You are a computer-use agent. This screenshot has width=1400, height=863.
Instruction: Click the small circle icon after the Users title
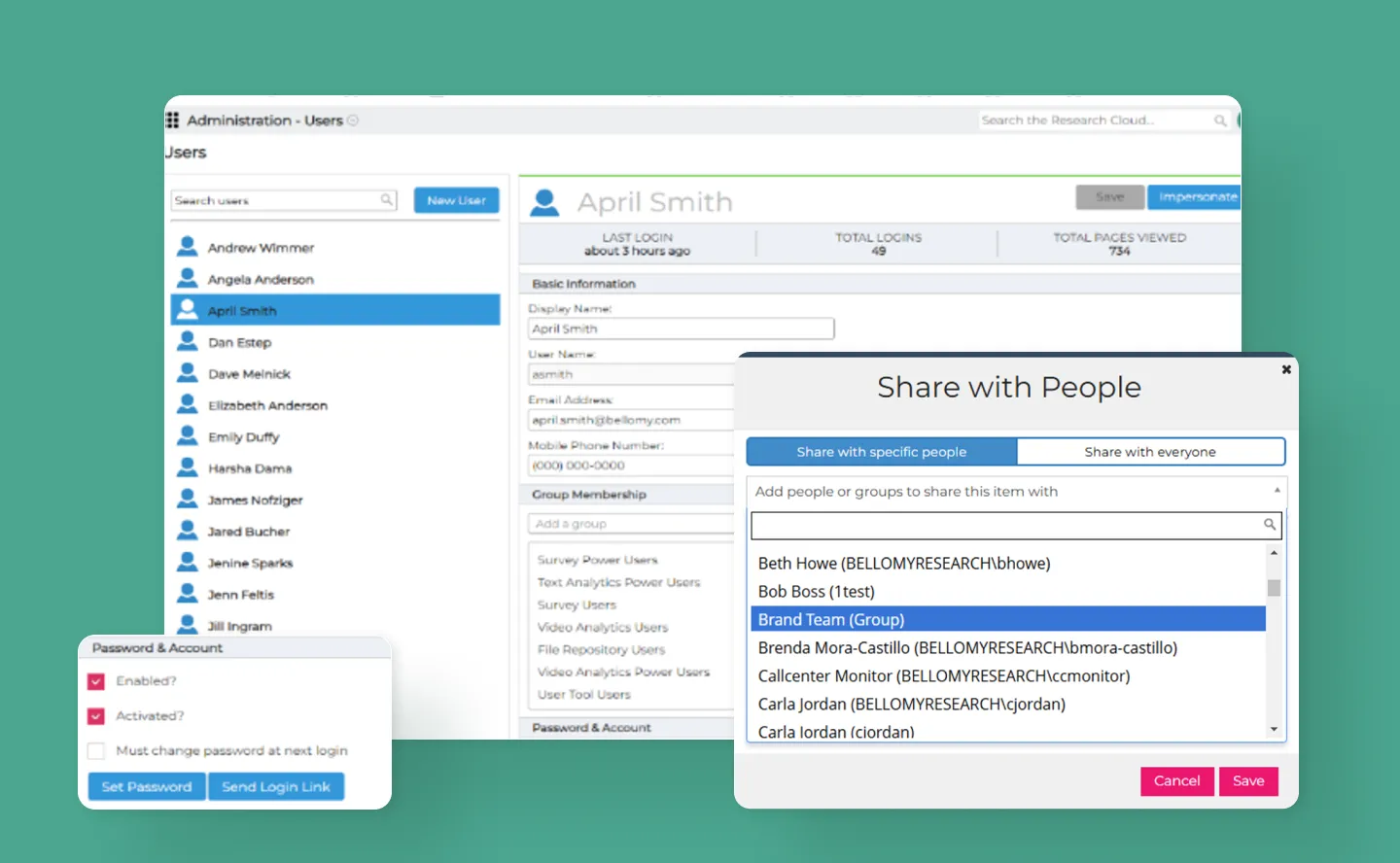354,120
